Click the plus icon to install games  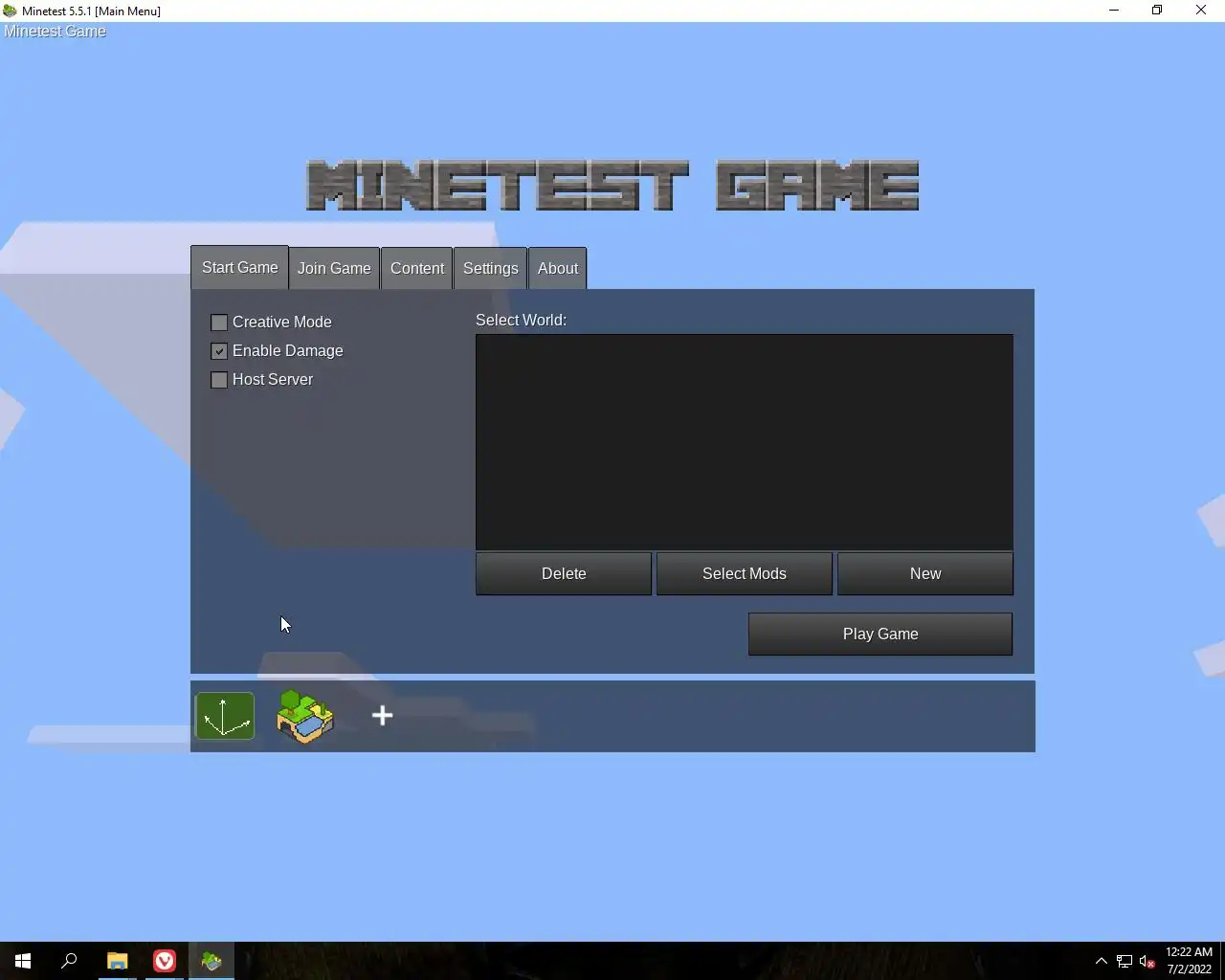(382, 716)
